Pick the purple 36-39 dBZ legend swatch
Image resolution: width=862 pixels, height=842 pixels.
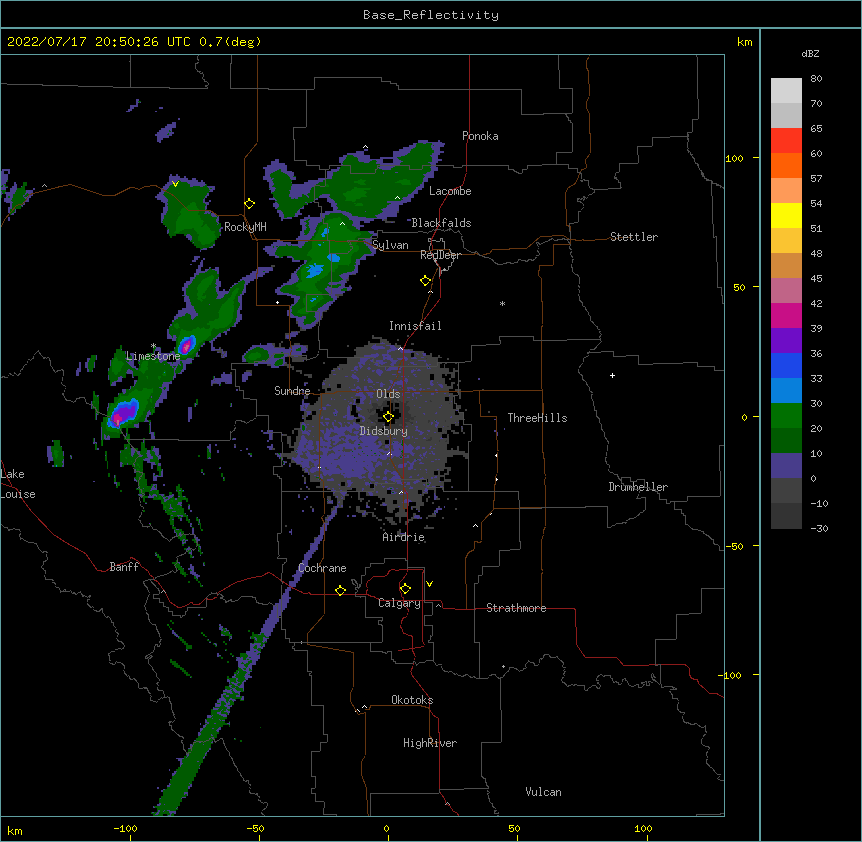[786, 341]
